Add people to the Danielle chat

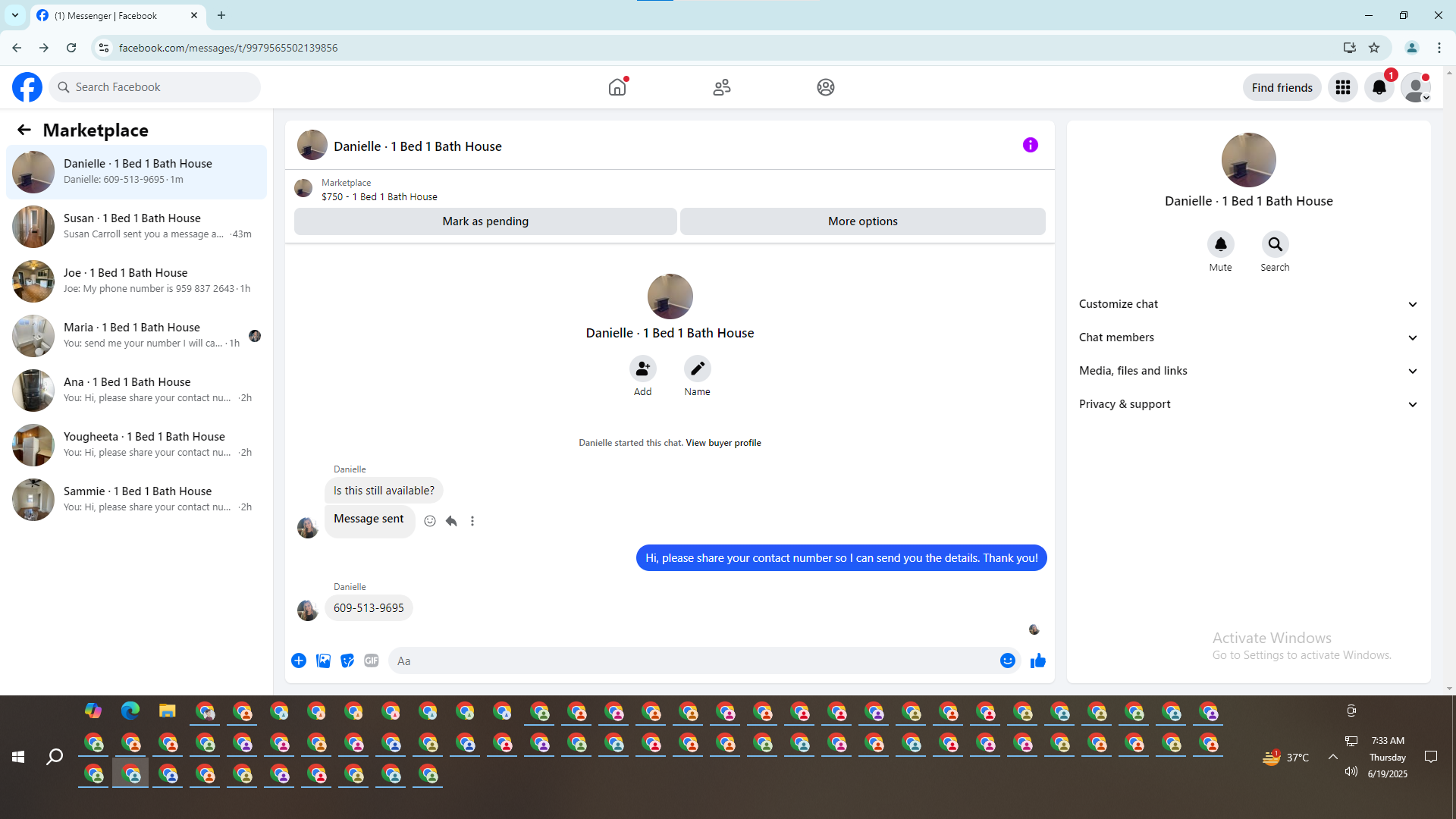click(x=643, y=369)
